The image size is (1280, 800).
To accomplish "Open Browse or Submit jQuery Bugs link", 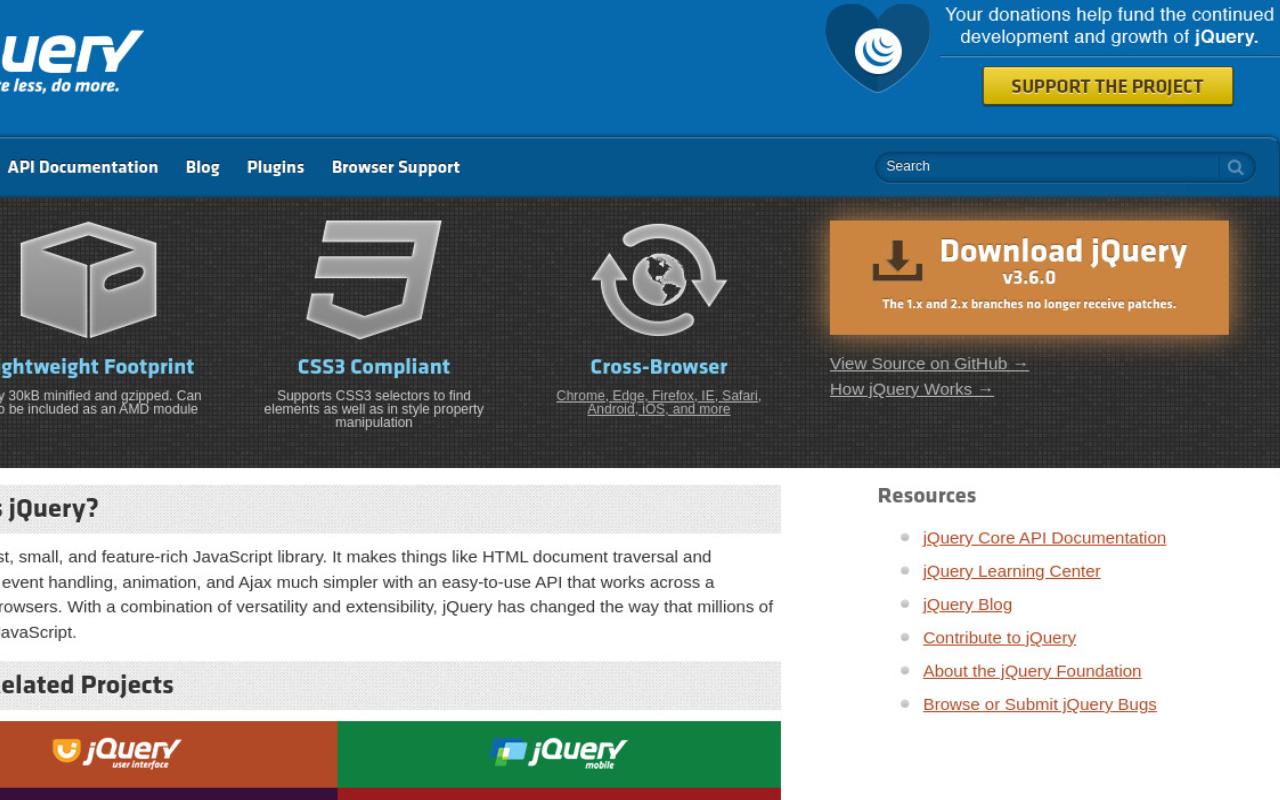I will 1039,704.
